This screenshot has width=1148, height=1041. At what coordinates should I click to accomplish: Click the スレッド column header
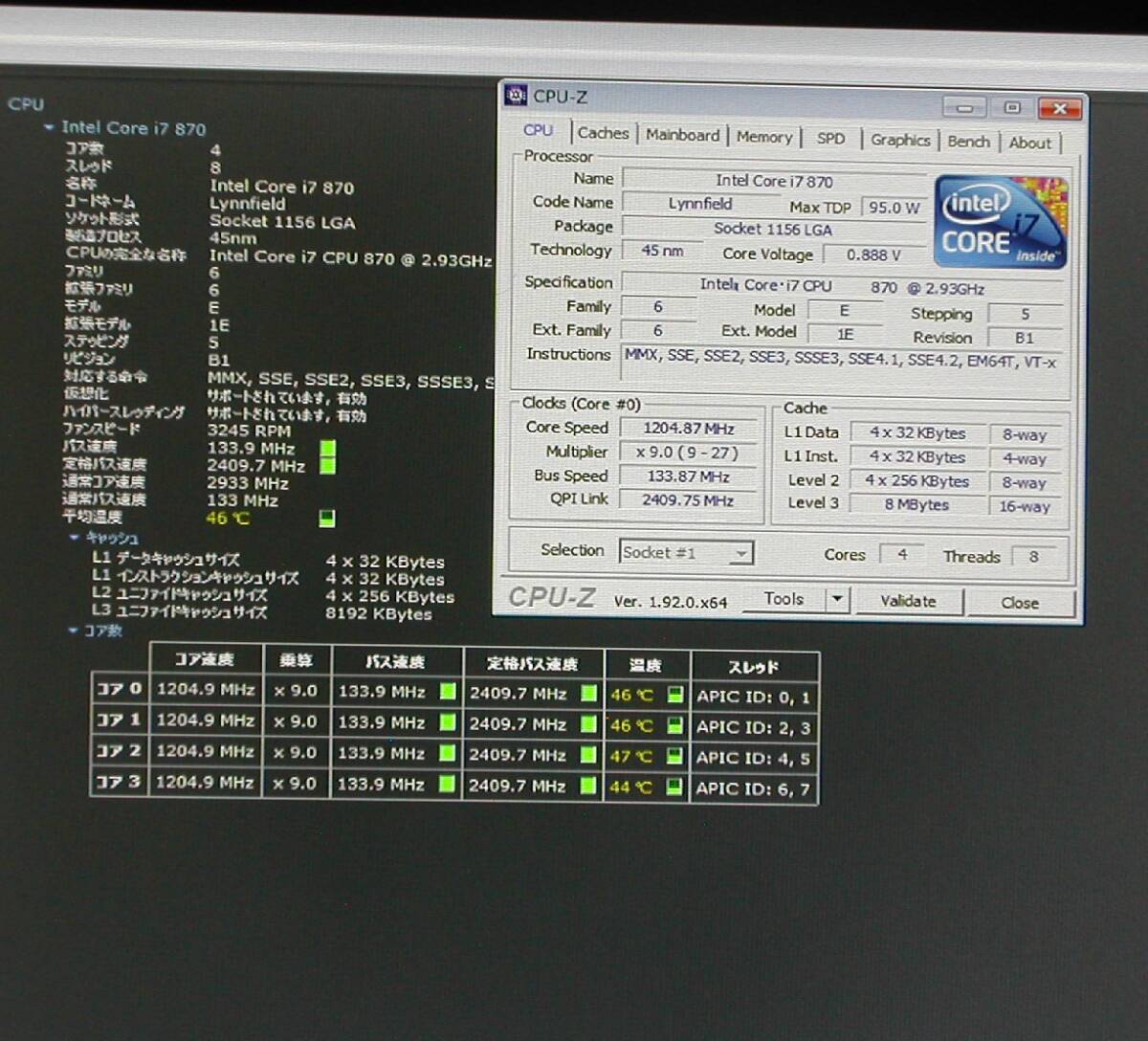click(754, 667)
